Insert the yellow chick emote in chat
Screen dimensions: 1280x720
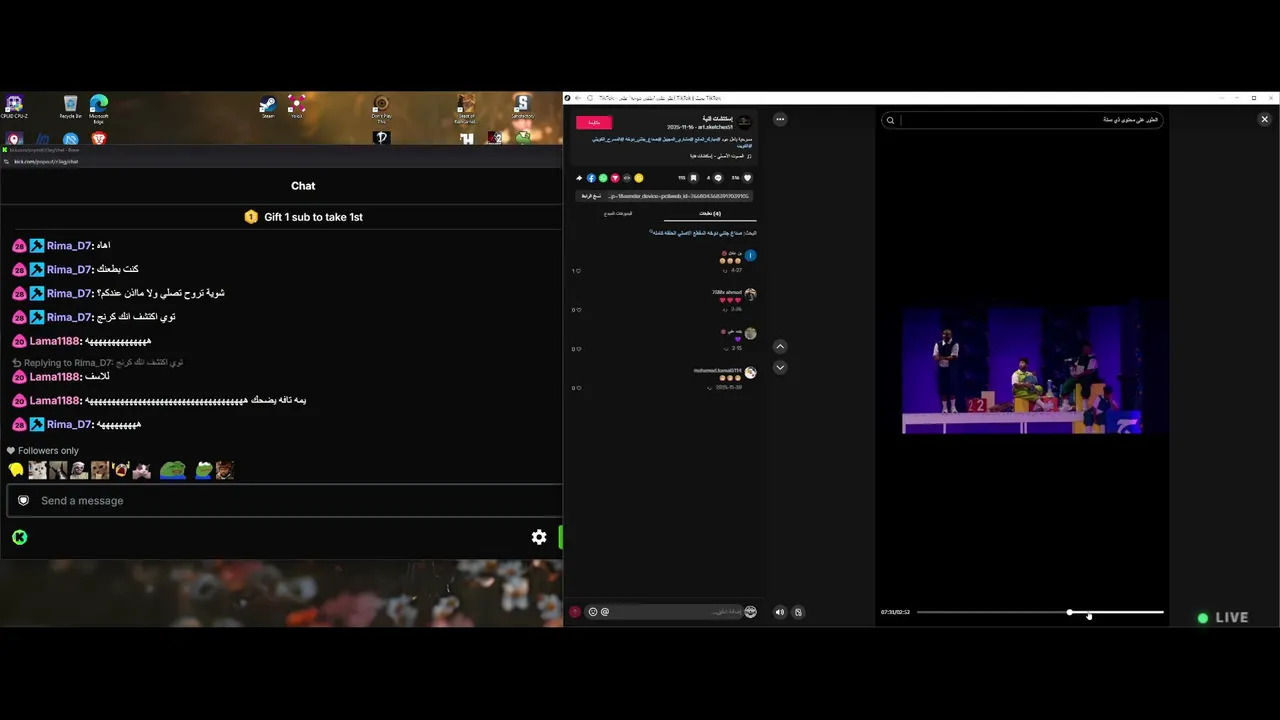(16, 470)
